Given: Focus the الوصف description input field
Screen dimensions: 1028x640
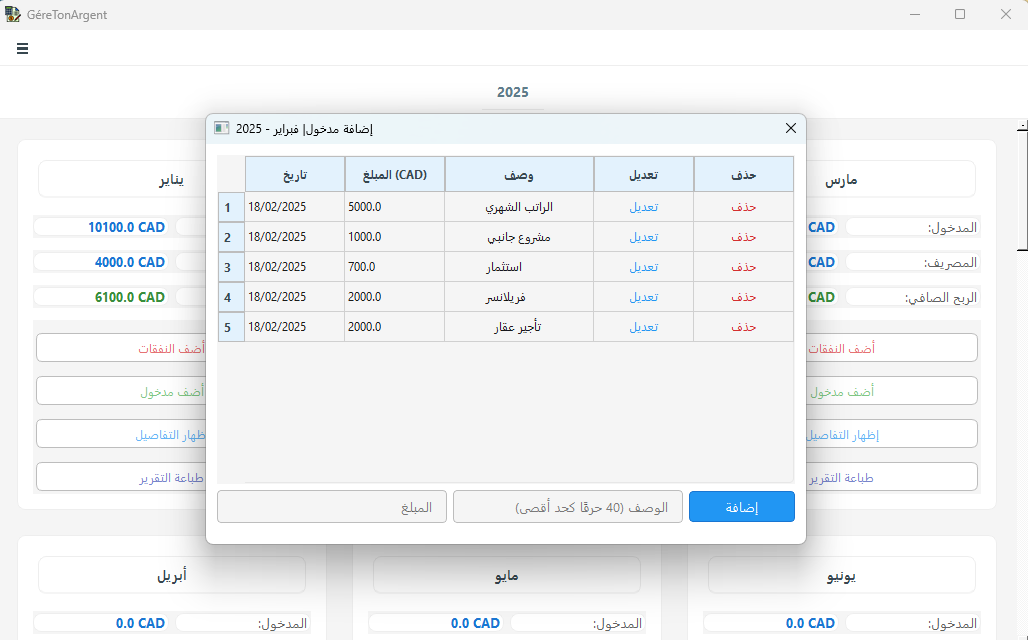Looking at the screenshot, I should [x=567, y=507].
